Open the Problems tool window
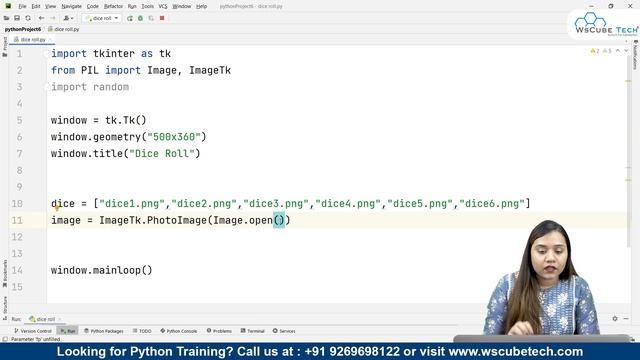The height and width of the screenshot is (360, 640). [219, 331]
